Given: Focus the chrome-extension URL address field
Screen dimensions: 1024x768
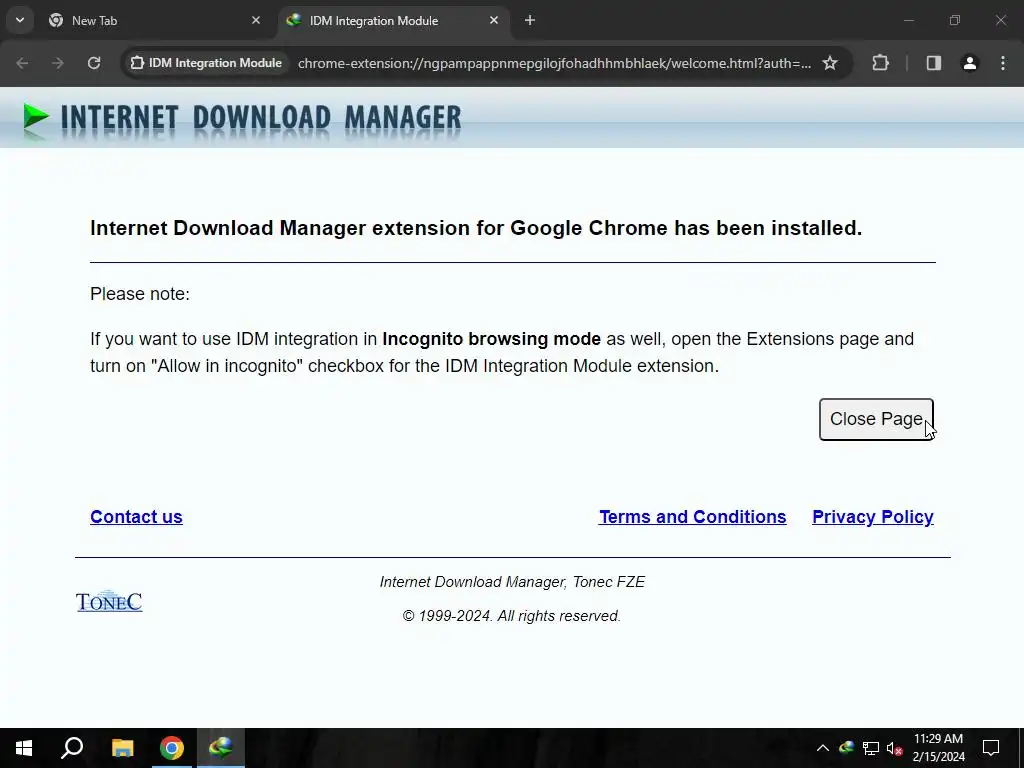Looking at the screenshot, I should pyautogui.click(x=554, y=63).
